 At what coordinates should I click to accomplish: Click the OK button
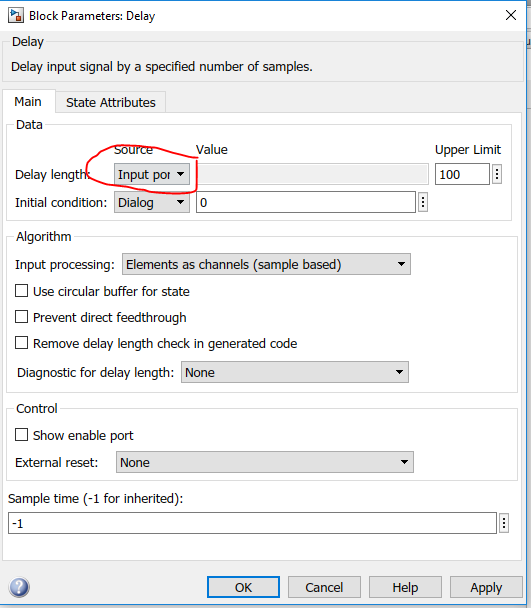243,587
